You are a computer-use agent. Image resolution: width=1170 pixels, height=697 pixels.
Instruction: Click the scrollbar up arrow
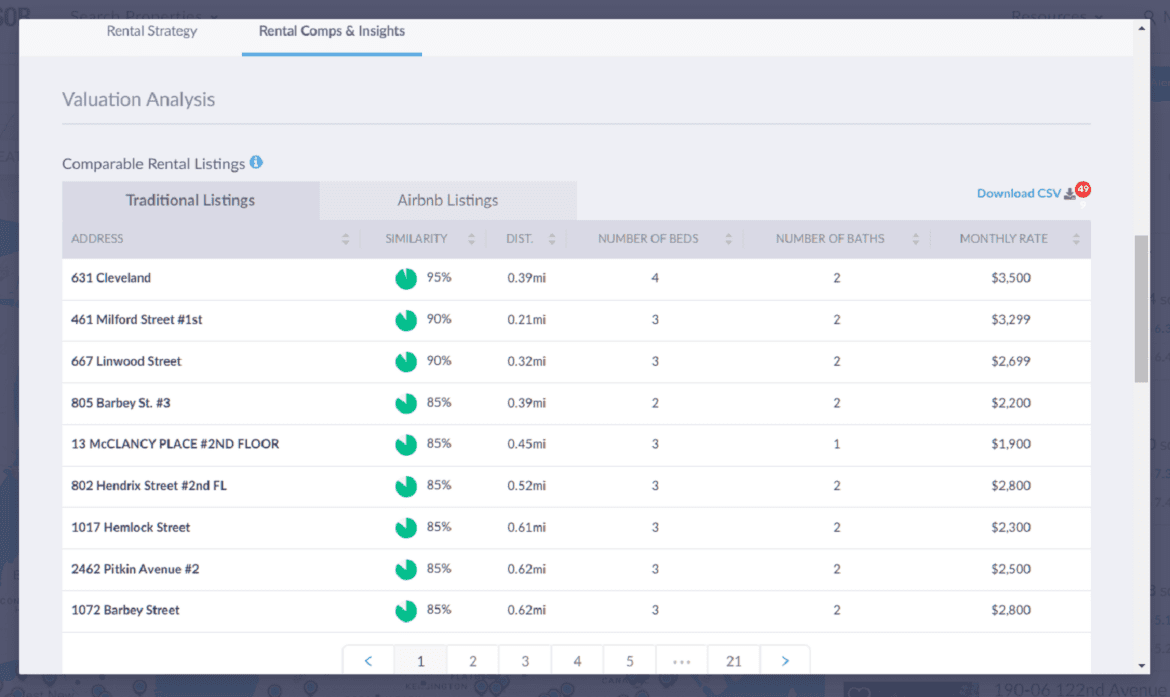click(x=1142, y=29)
